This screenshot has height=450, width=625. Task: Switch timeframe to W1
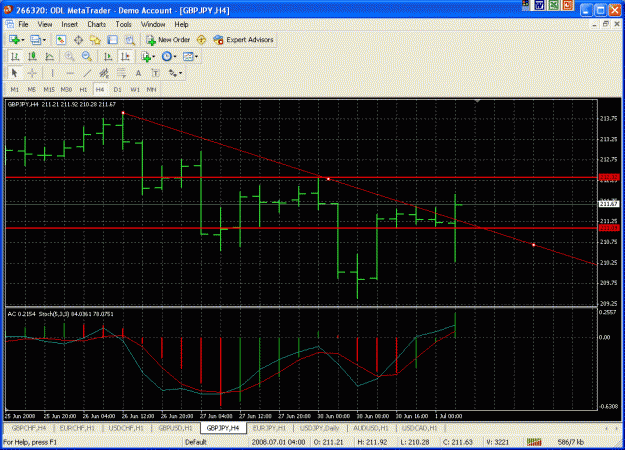[135, 90]
